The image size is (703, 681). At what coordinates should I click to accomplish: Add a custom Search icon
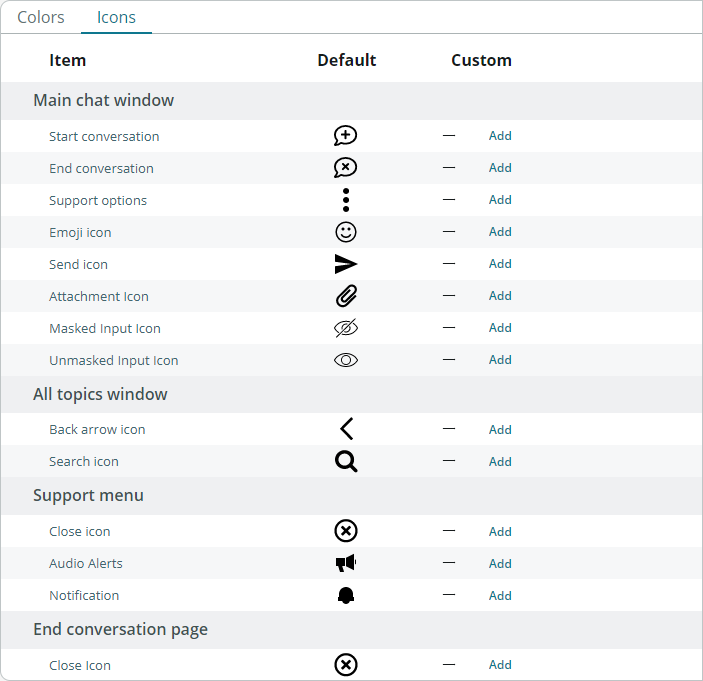[x=500, y=461]
